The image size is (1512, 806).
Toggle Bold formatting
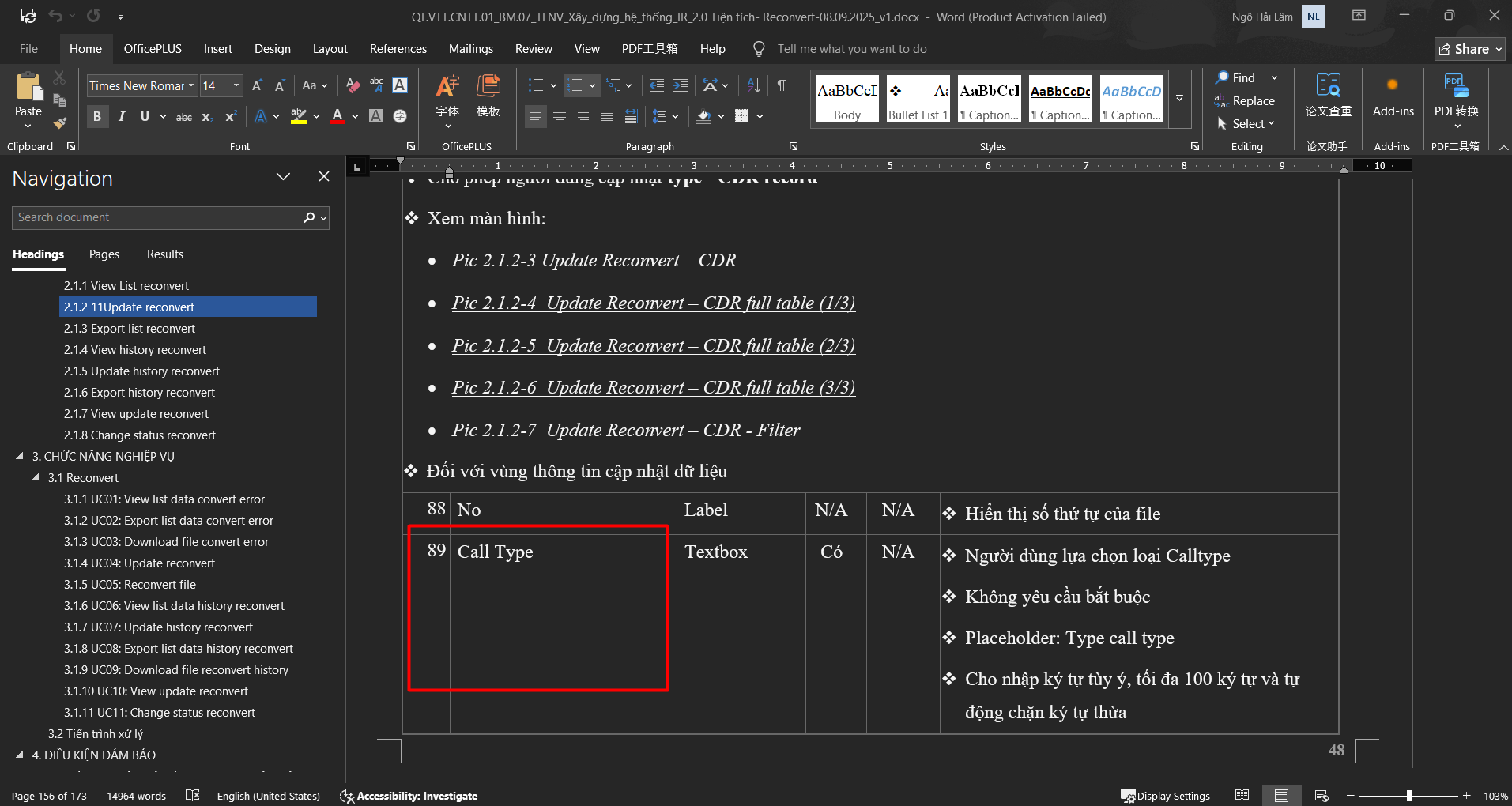[97, 116]
